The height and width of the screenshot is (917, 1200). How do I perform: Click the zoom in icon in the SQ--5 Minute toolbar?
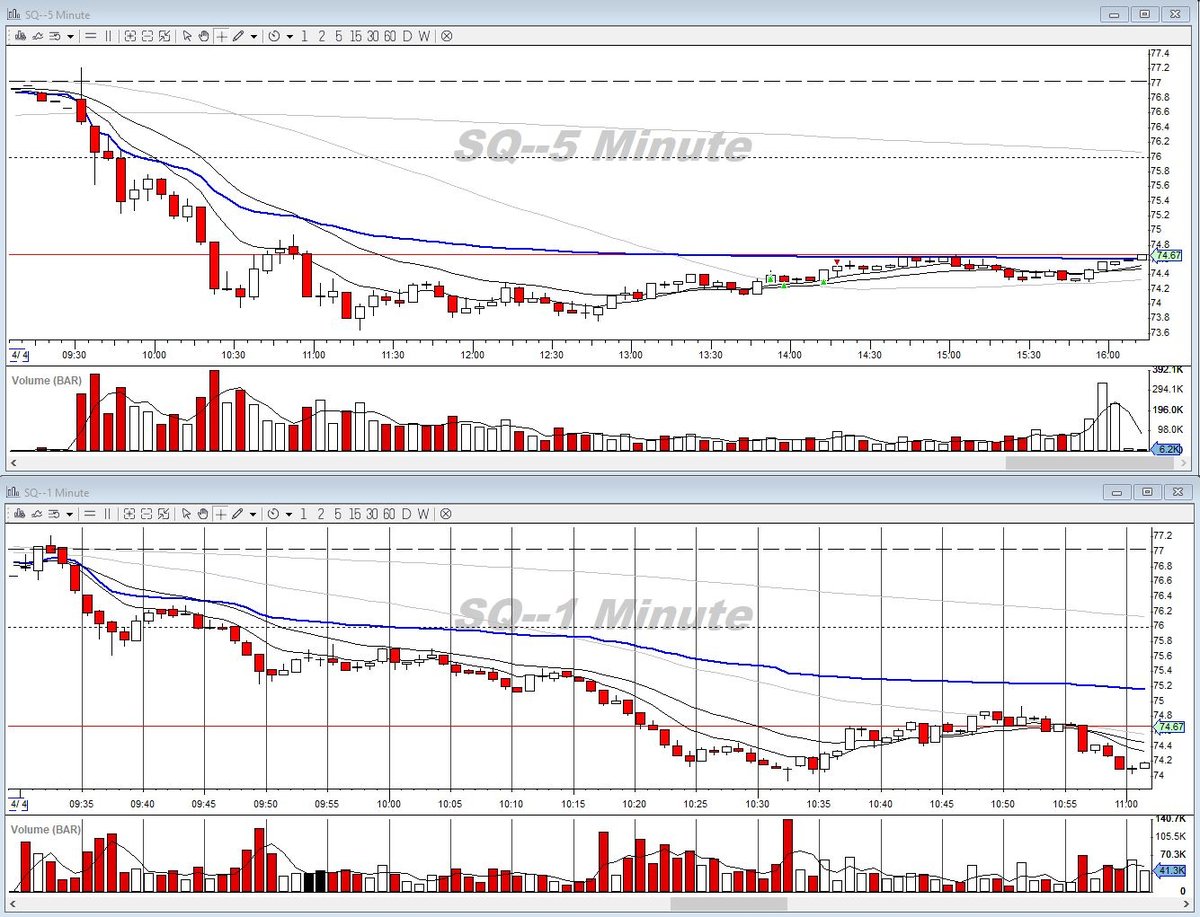coord(130,35)
